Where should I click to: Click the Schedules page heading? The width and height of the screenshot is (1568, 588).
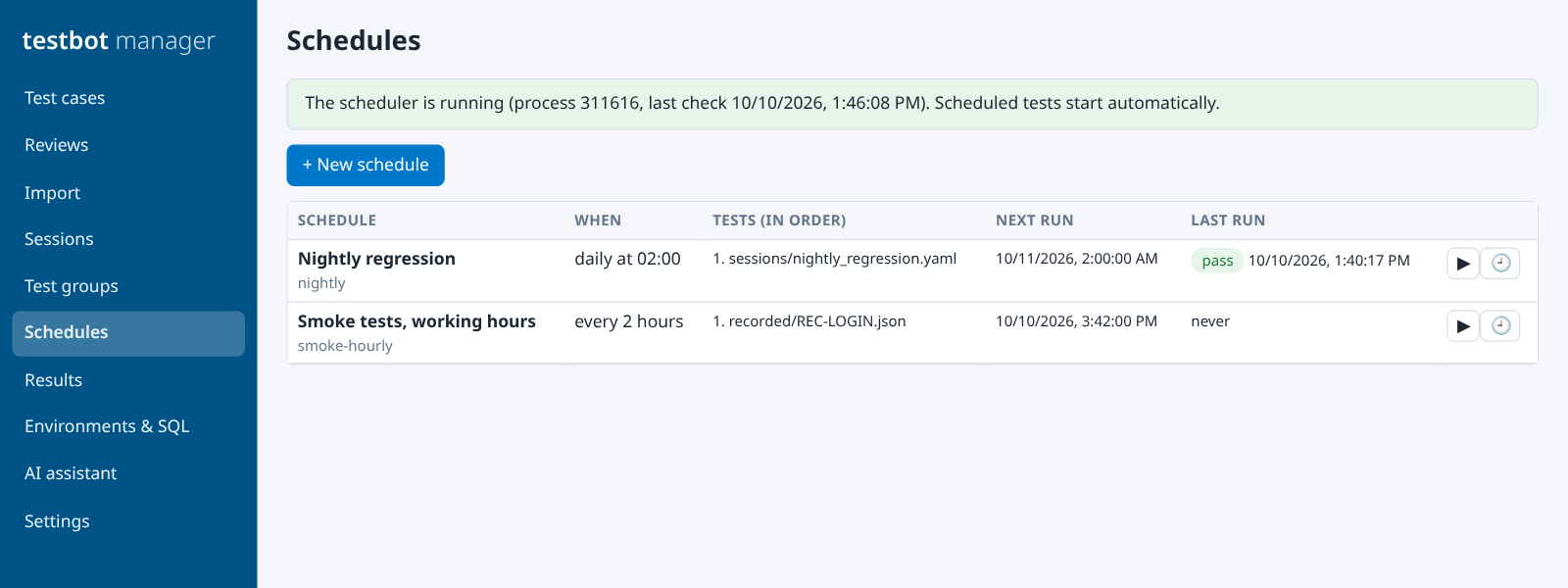point(354,40)
